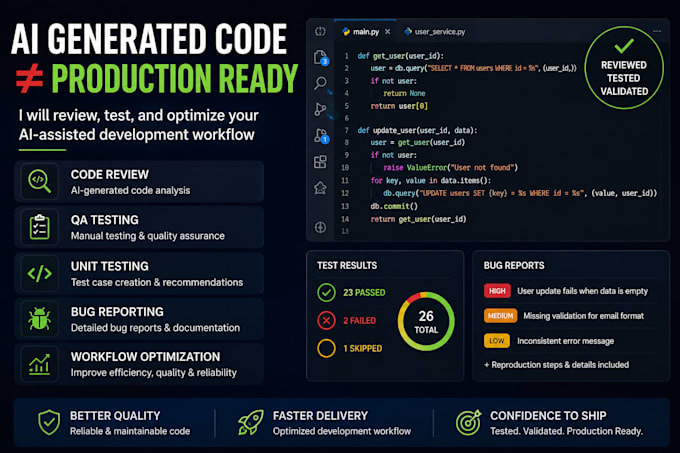Click the Bug Reporting green bug icon
The image size is (680, 453).
point(39,319)
